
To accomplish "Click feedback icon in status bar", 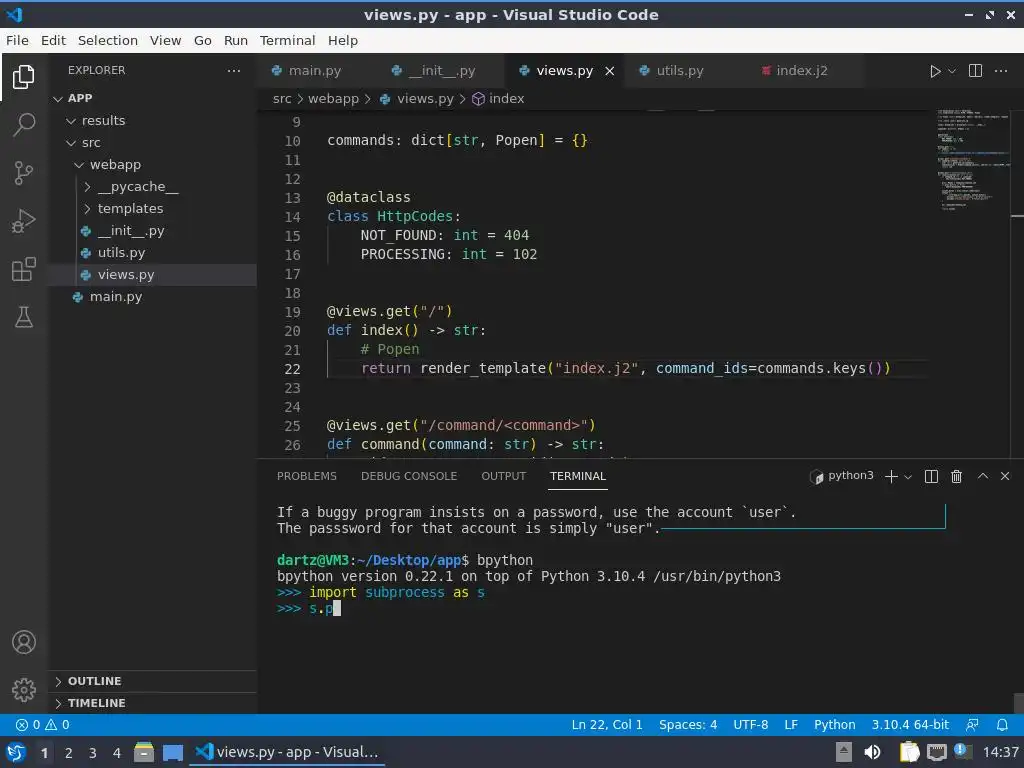I will tap(972, 725).
